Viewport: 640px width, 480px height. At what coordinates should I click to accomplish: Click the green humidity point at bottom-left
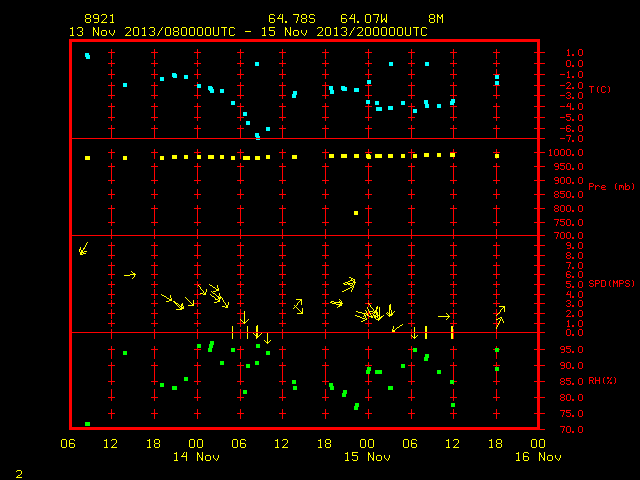click(x=87, y=424)
